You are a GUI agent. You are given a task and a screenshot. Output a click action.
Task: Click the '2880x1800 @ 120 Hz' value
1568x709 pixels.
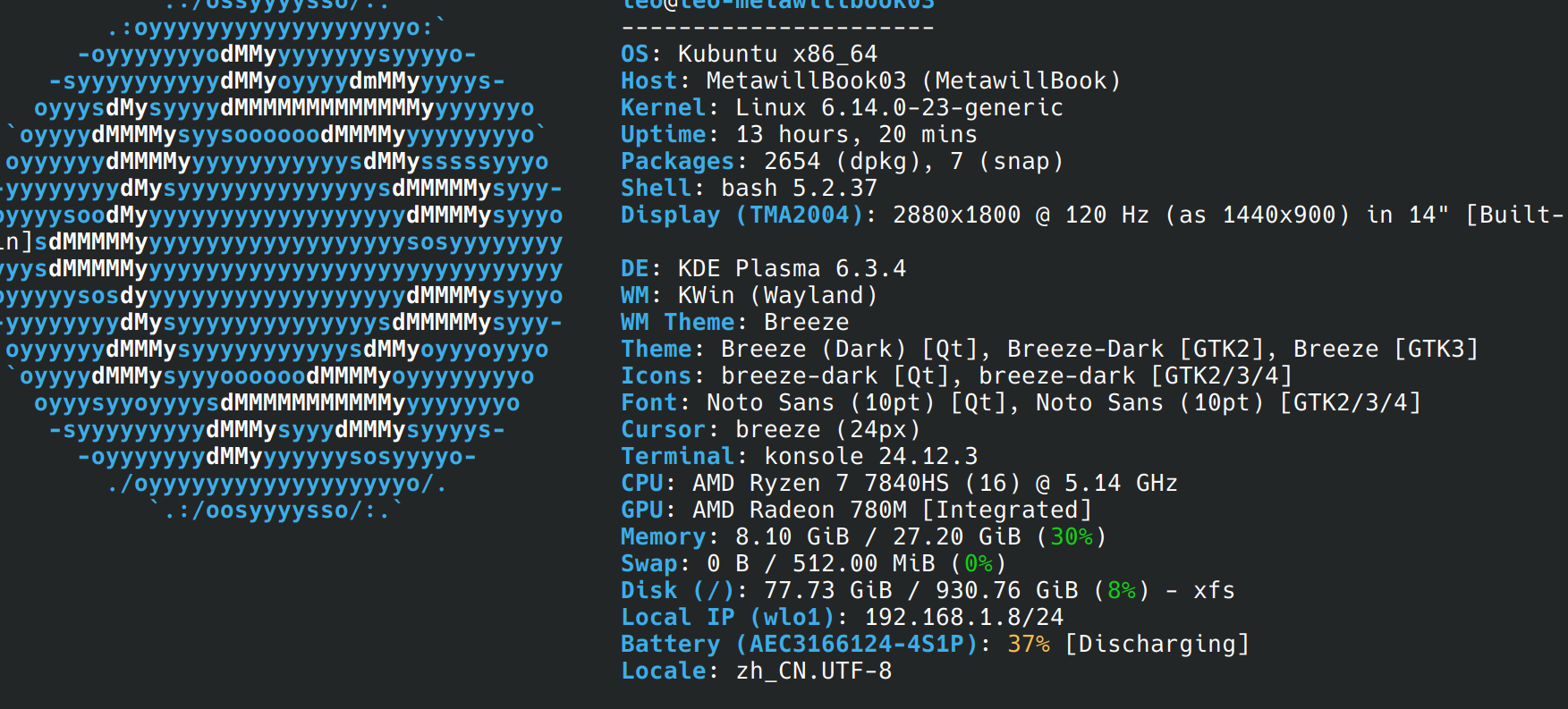1021,215
